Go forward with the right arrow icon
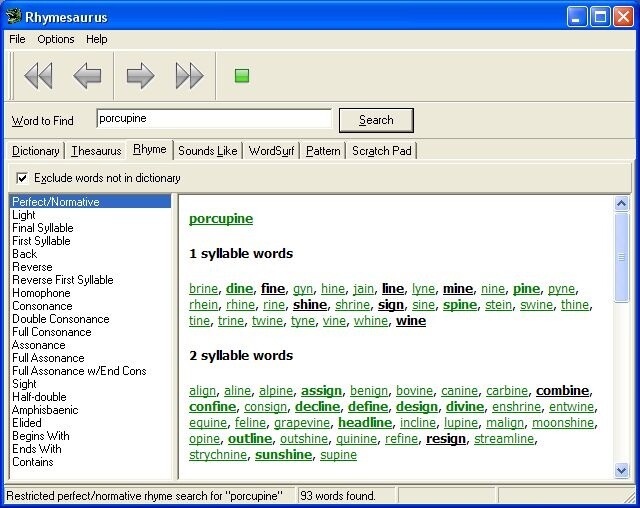640x508 pixels. click(140, 75)
